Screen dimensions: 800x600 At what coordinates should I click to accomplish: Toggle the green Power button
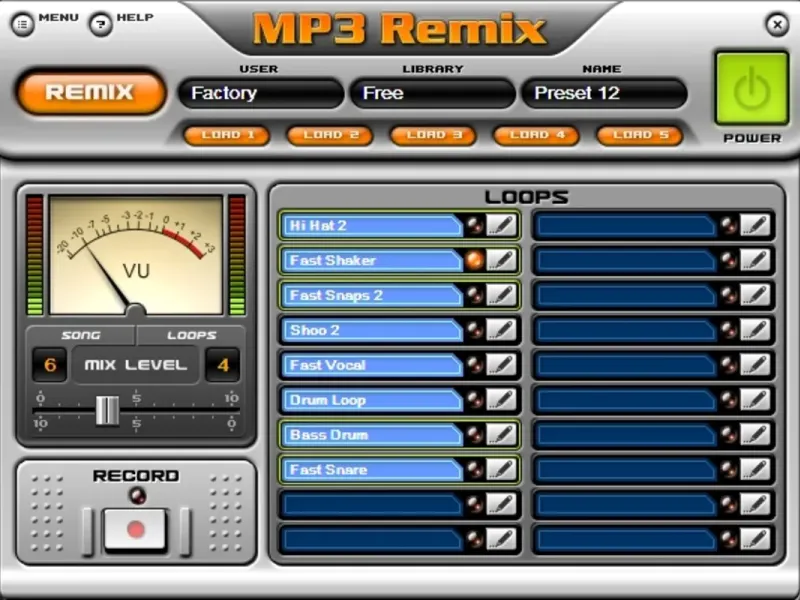coord(752,88)
